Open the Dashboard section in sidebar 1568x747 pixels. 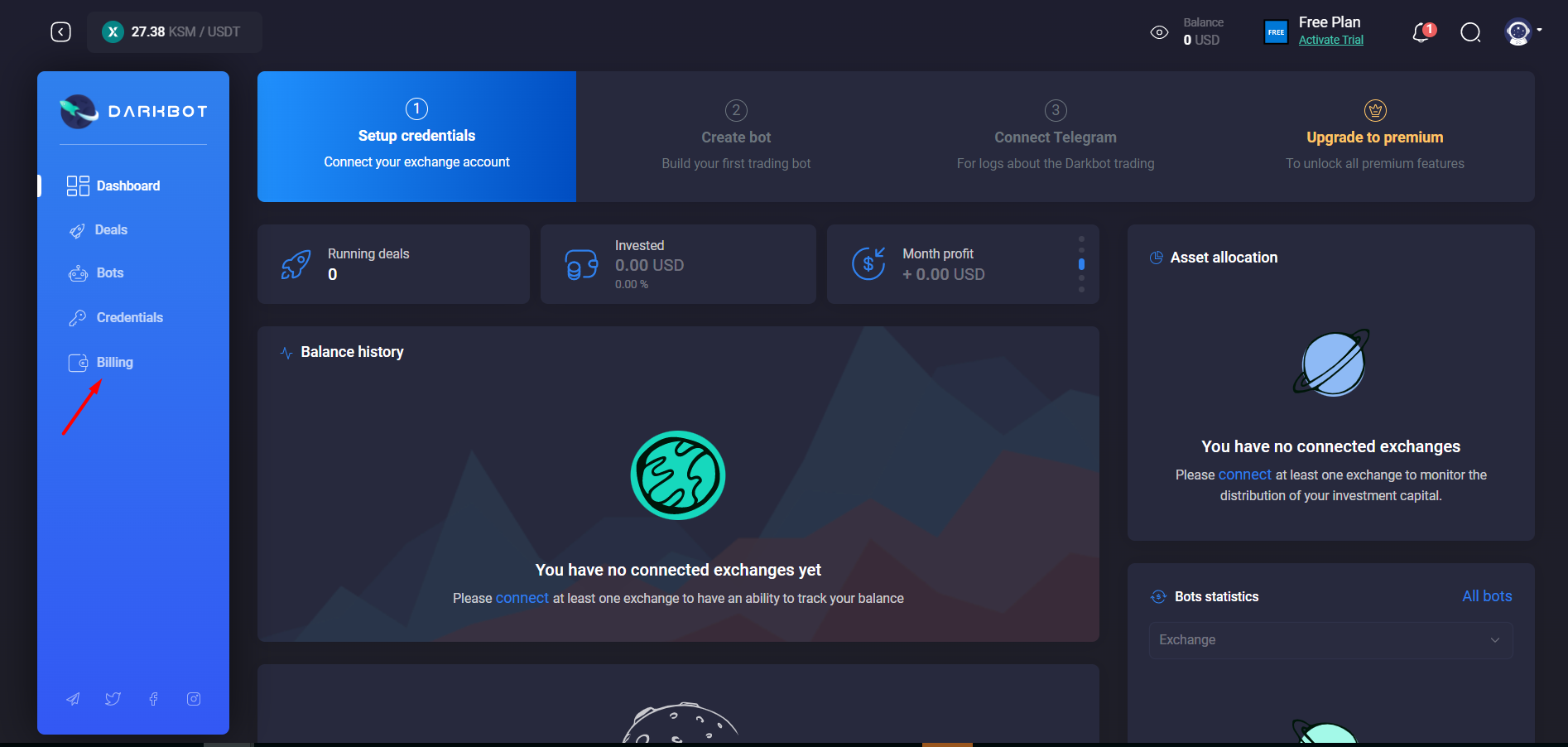click(x=128, y=186)
